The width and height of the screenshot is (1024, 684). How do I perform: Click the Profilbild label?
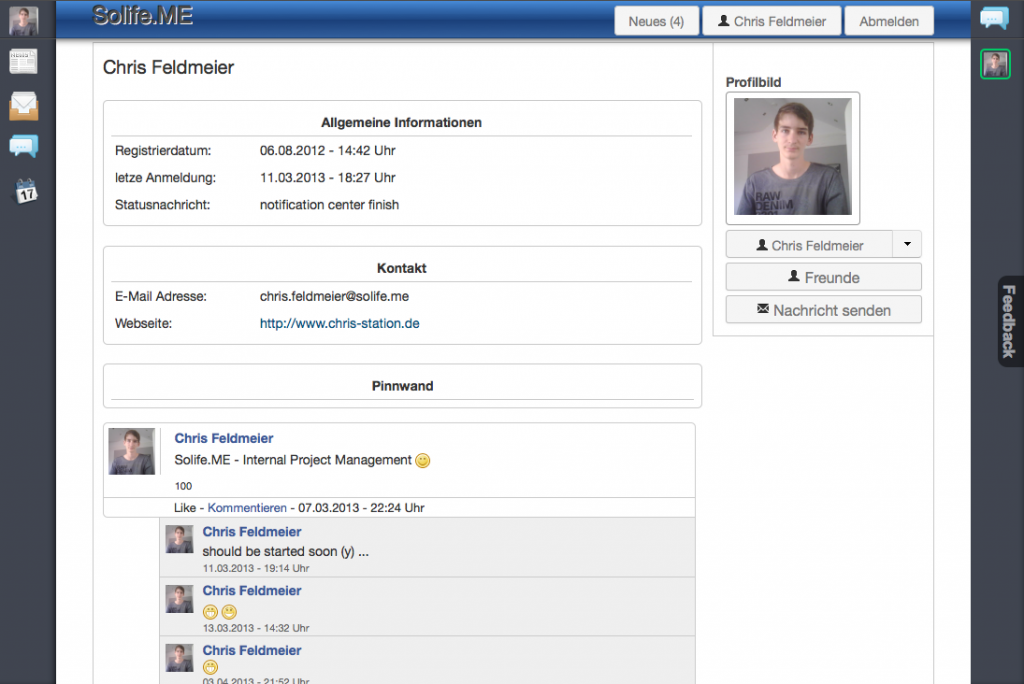[754, 82]
